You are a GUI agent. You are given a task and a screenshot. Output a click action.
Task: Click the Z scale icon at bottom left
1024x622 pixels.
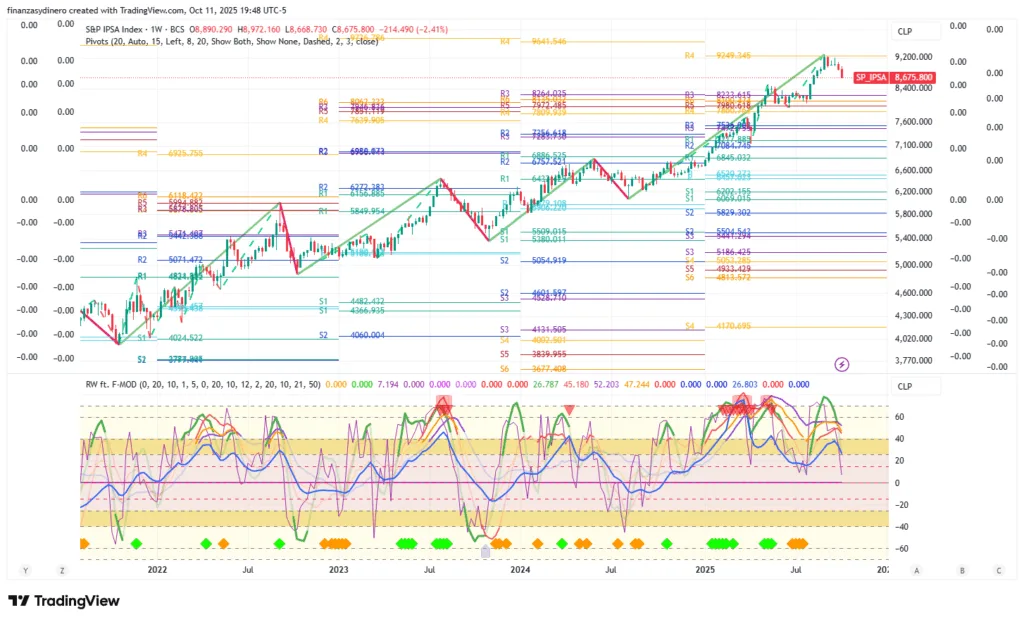point(62,570)
